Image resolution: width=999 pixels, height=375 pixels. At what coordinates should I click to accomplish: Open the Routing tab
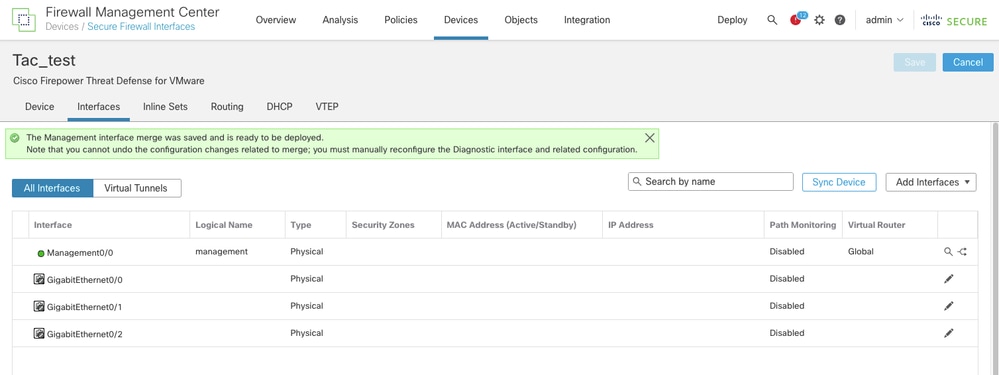click(x=227, y=107)
